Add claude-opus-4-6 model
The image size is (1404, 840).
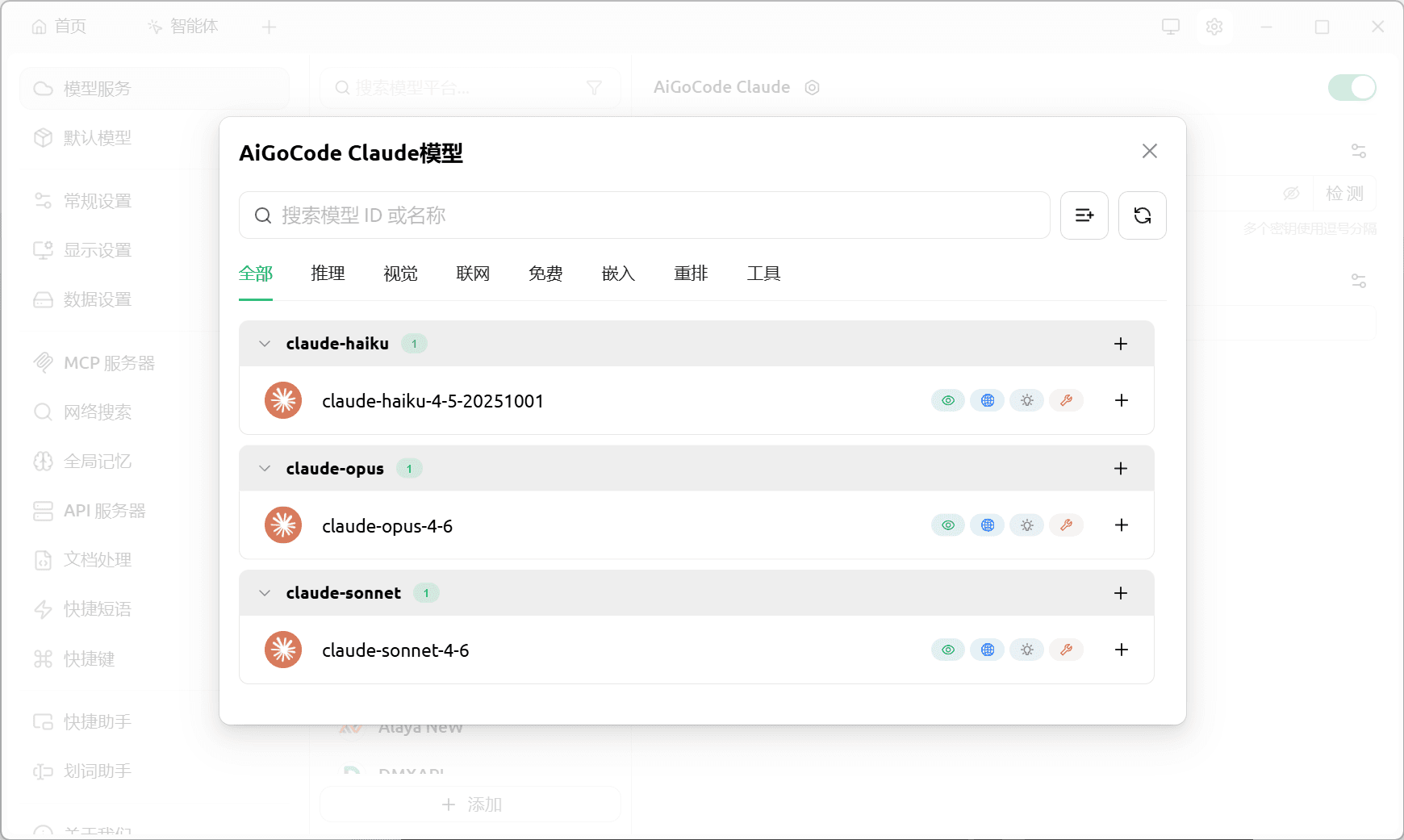click(1122, 525)
